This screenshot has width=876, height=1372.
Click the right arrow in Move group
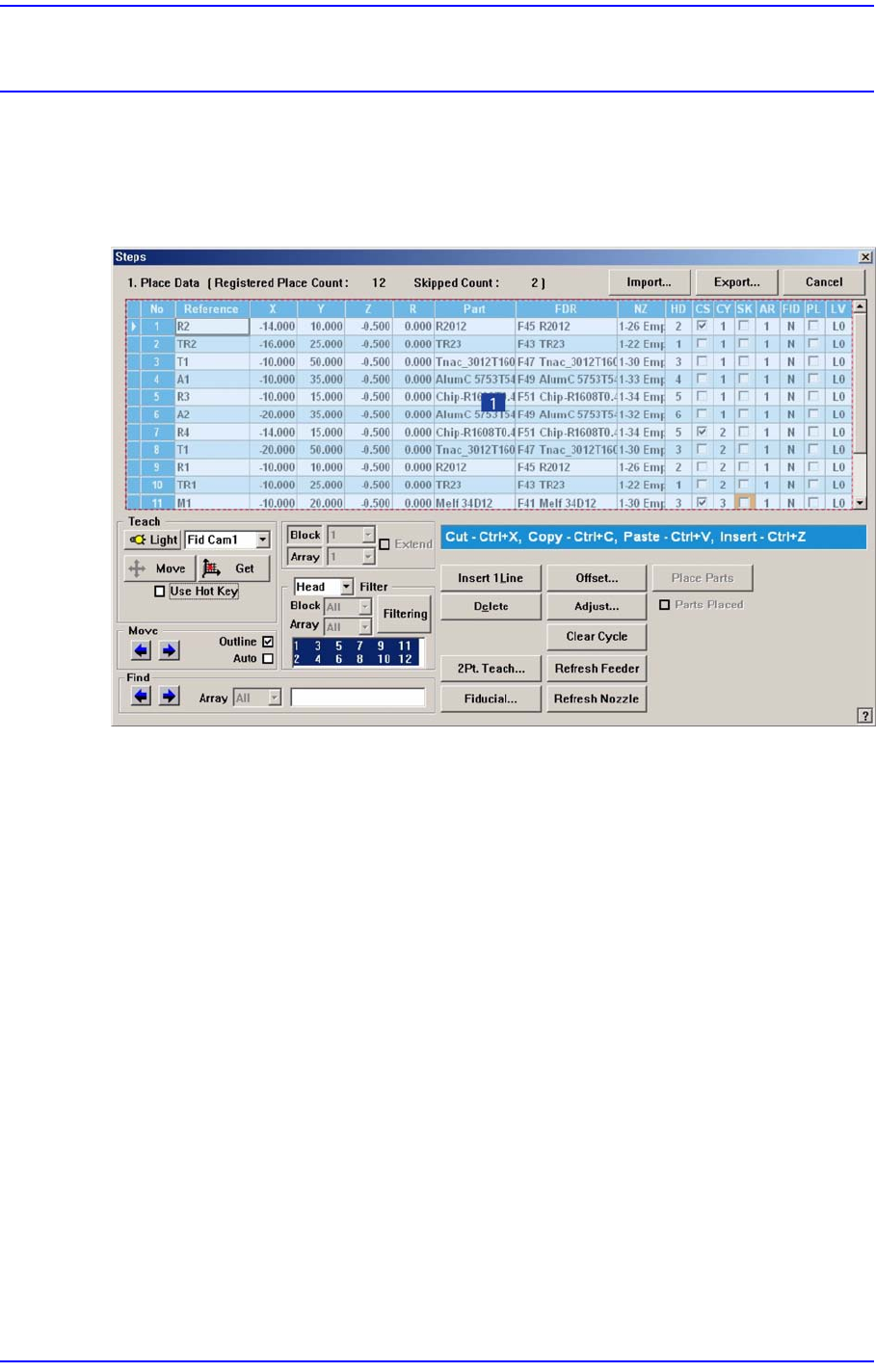(169, 650)
